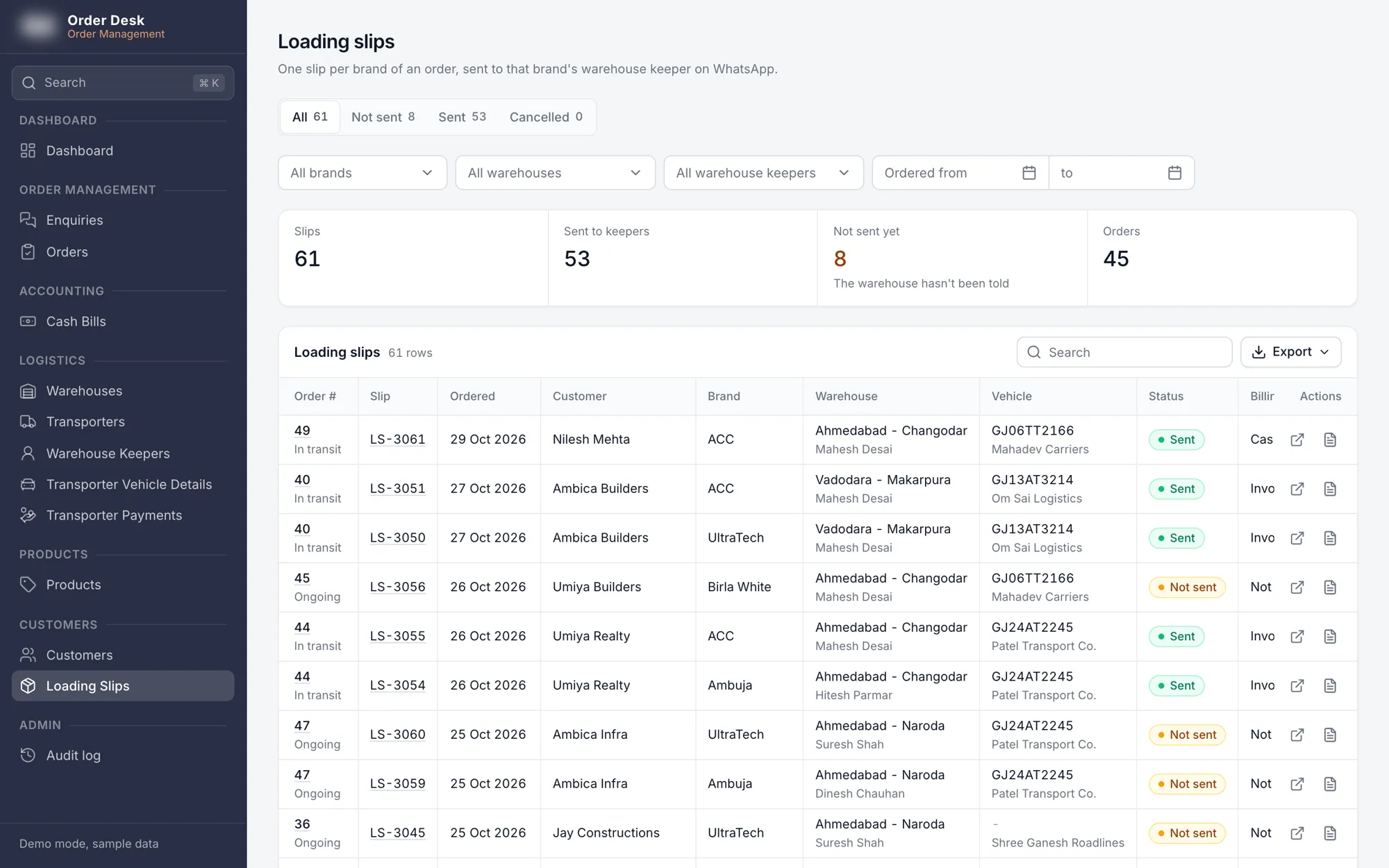Open Orders in the sidebar
Viewport: 1389px width, 868px height.
point(123,252)
